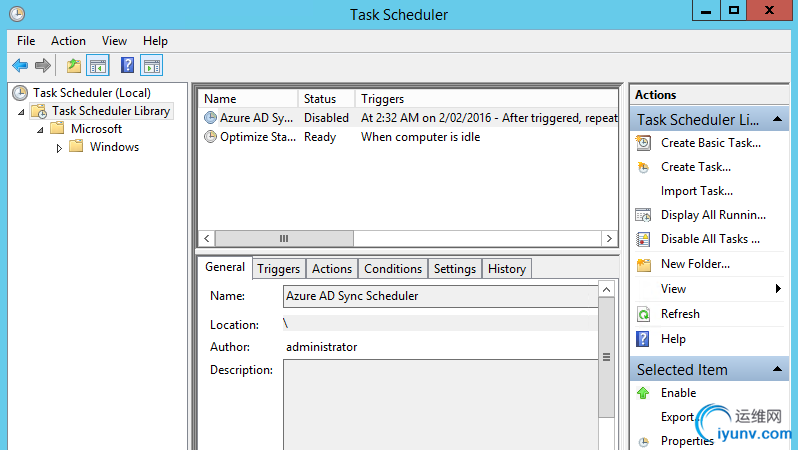Collapse the Microsoft tree node

click(40, 130)
